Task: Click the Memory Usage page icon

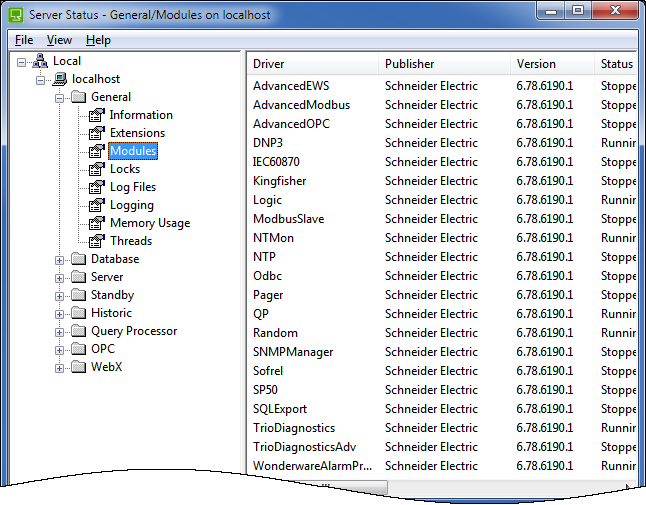Action: pyautogui.click(x=96, y=223)
